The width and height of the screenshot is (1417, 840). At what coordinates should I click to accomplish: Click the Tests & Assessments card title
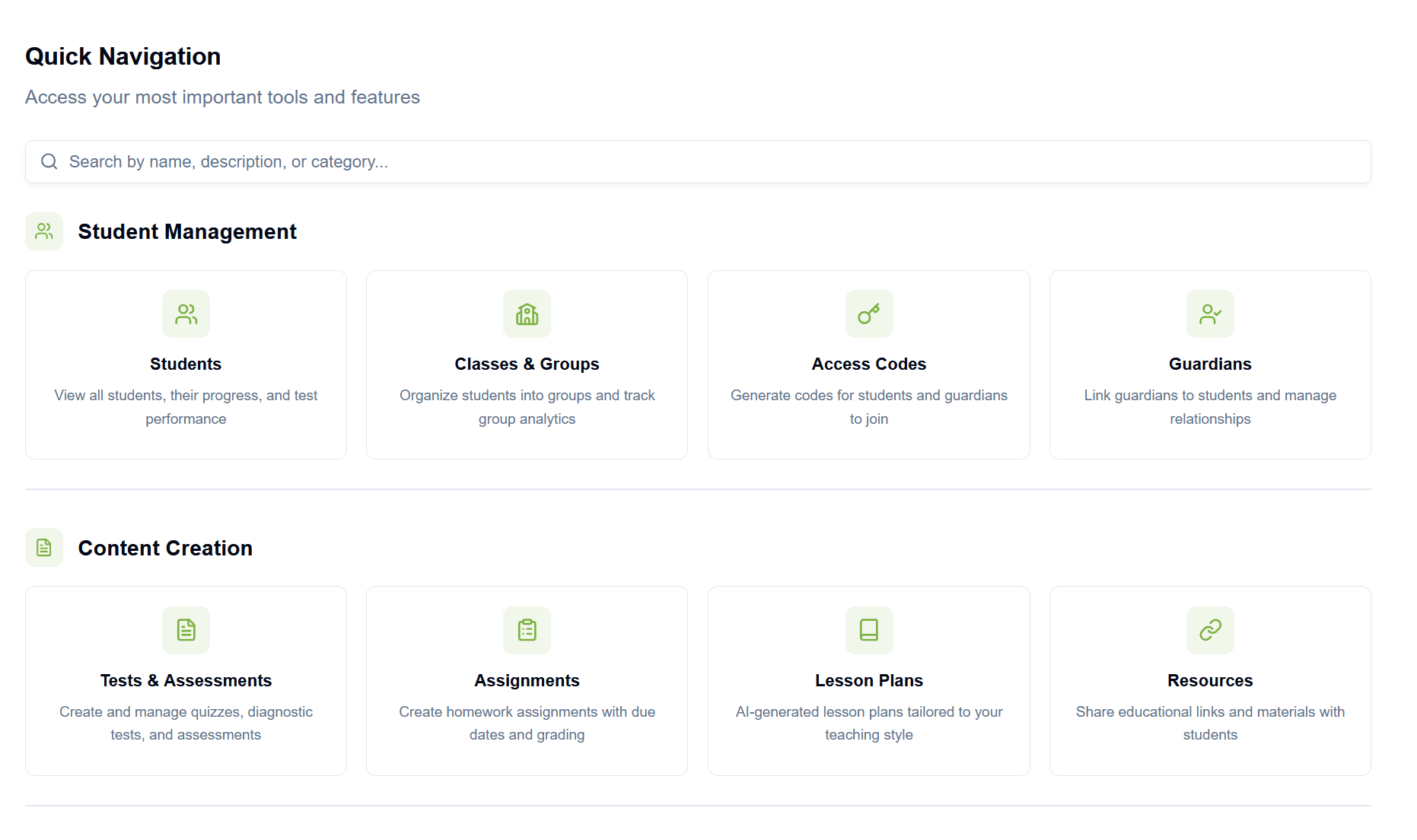(x=186, y=680)
